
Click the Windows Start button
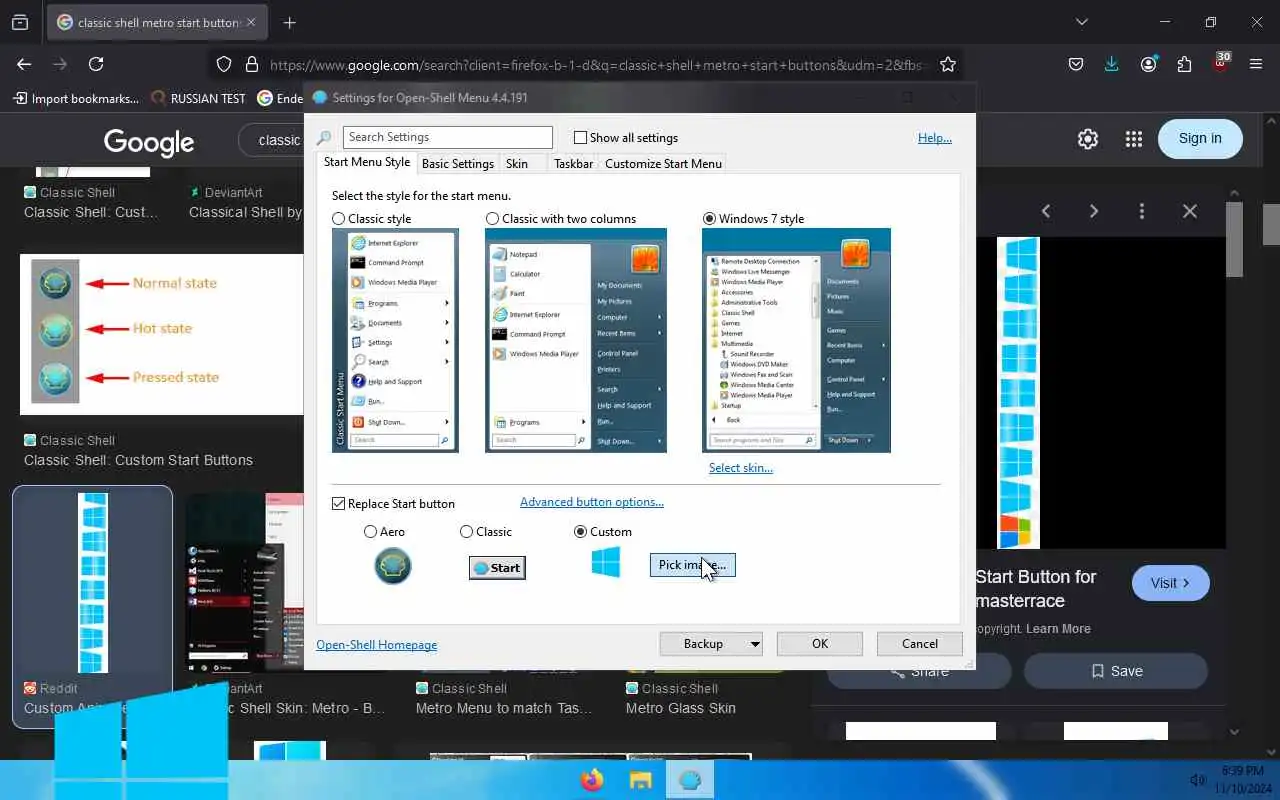tap(140, 742)
